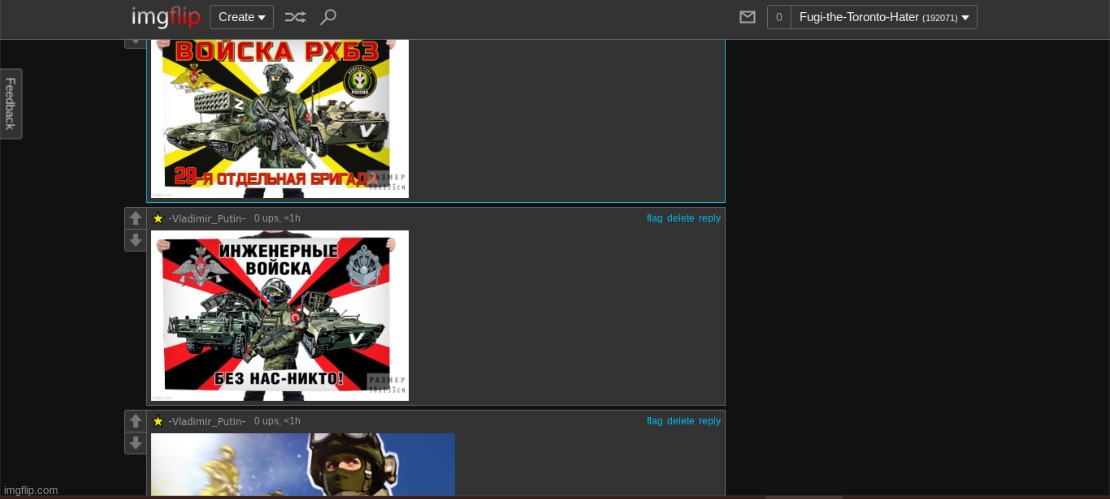Reply to the ИНЖЕНЕРНЫЕ ВОЙСКА comment
The image size is (1110, 499).
click(709, 218)
